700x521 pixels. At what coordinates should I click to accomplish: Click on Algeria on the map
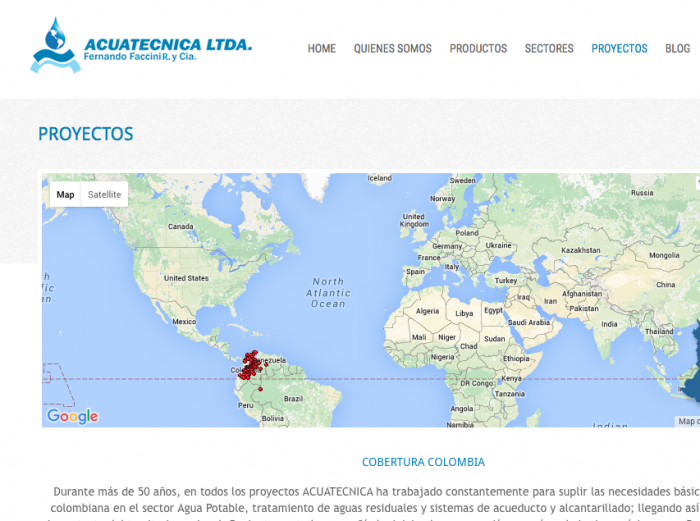click(427, 311)
